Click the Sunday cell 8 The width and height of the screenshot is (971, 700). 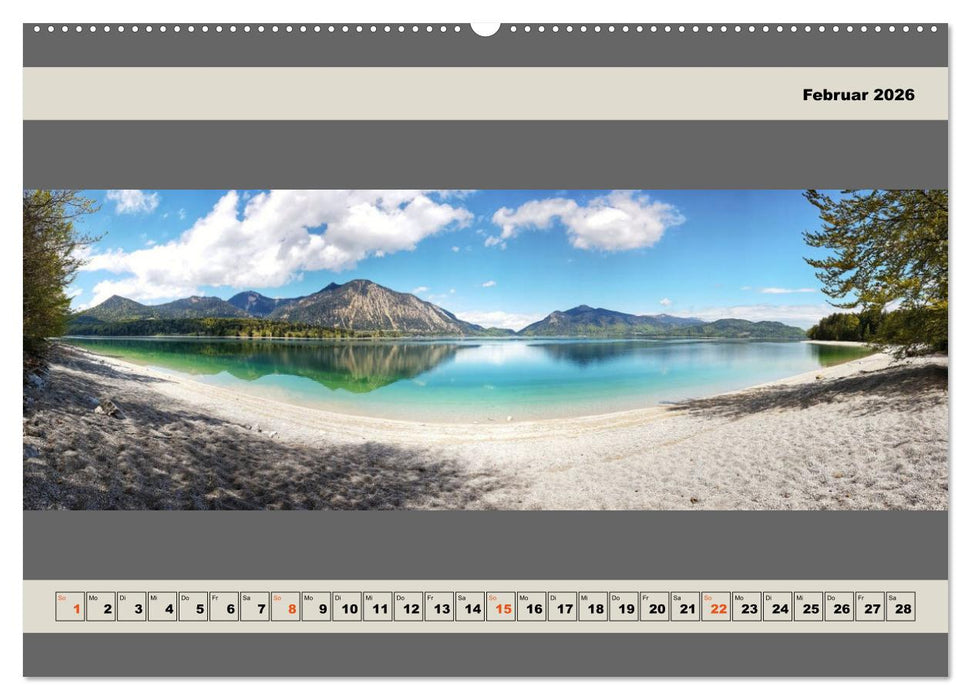[286, 606]
